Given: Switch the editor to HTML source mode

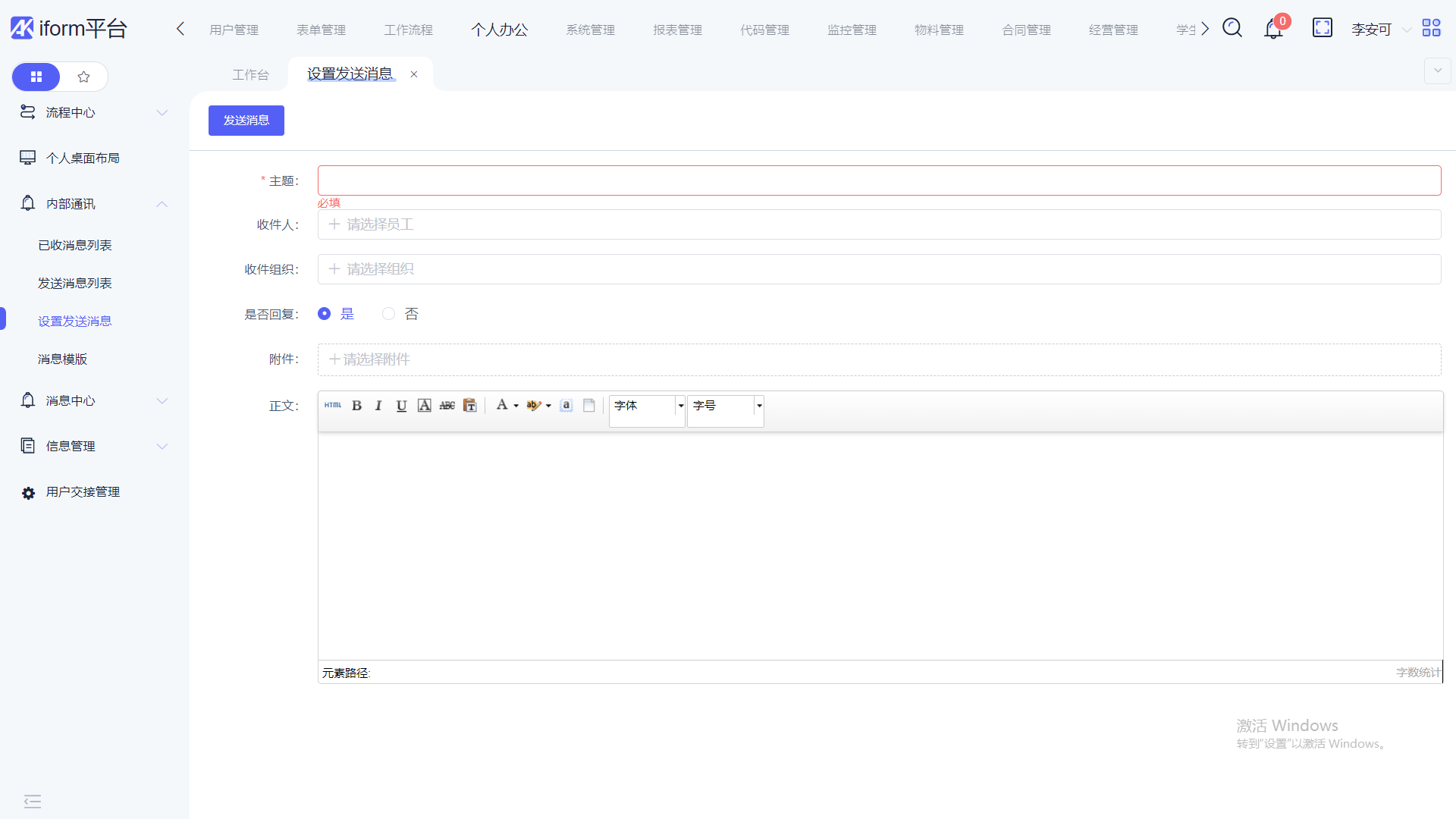Looking at the screenshot, I should (x=333, y=405).
